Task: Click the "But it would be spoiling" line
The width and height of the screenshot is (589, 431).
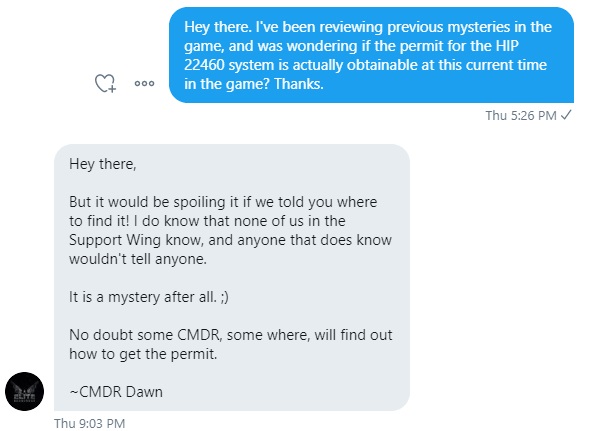Action: pos(223,202)
